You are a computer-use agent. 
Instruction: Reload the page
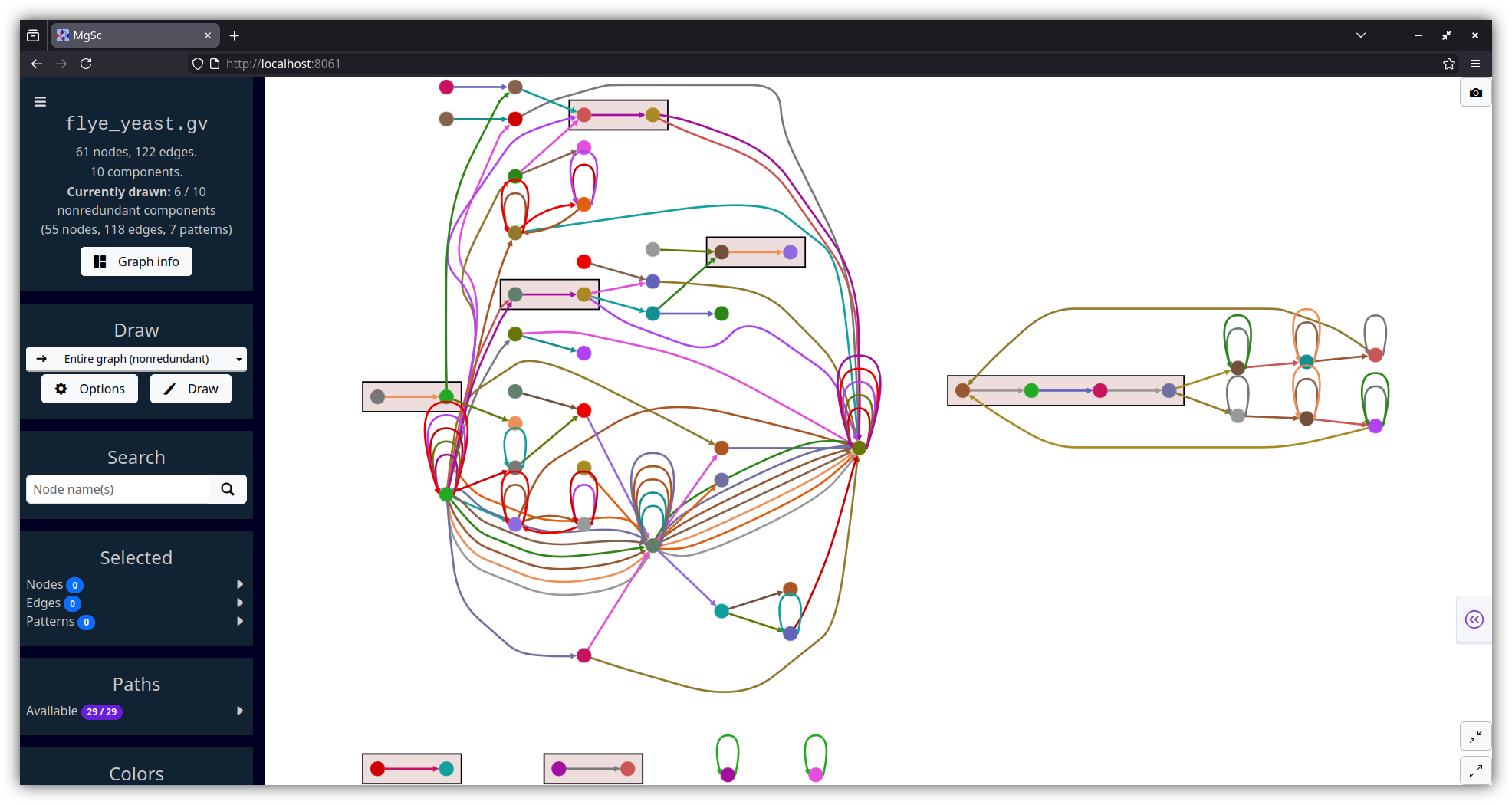86,64
